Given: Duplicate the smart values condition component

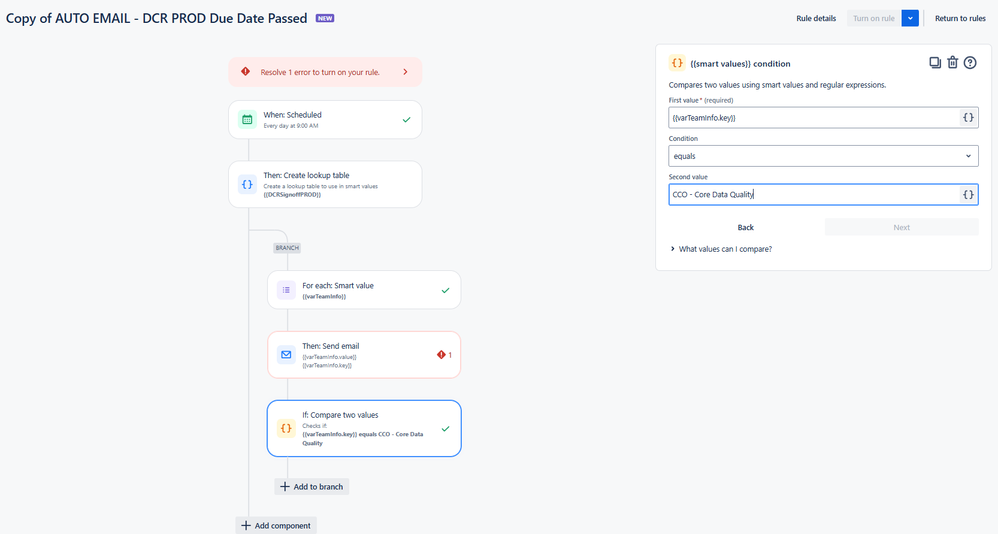Looking at the screenshot, I should tap(934, 62).
